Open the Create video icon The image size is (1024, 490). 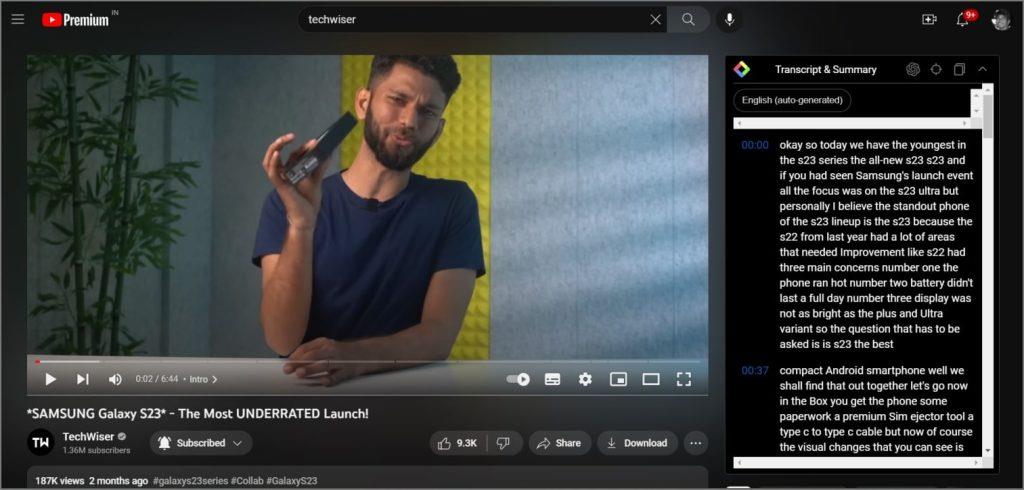coord(929,20)
